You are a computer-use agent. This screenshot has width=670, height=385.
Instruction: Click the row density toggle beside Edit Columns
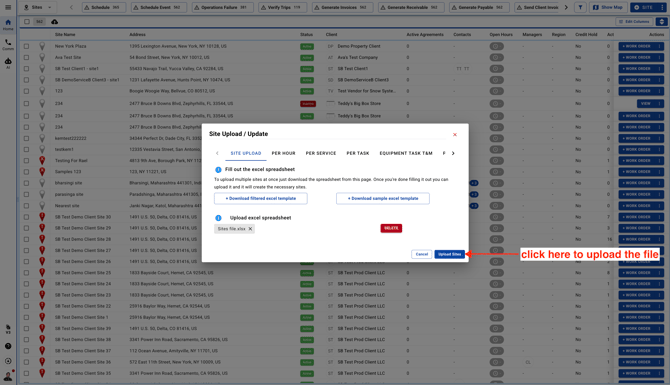coord(661,22)
